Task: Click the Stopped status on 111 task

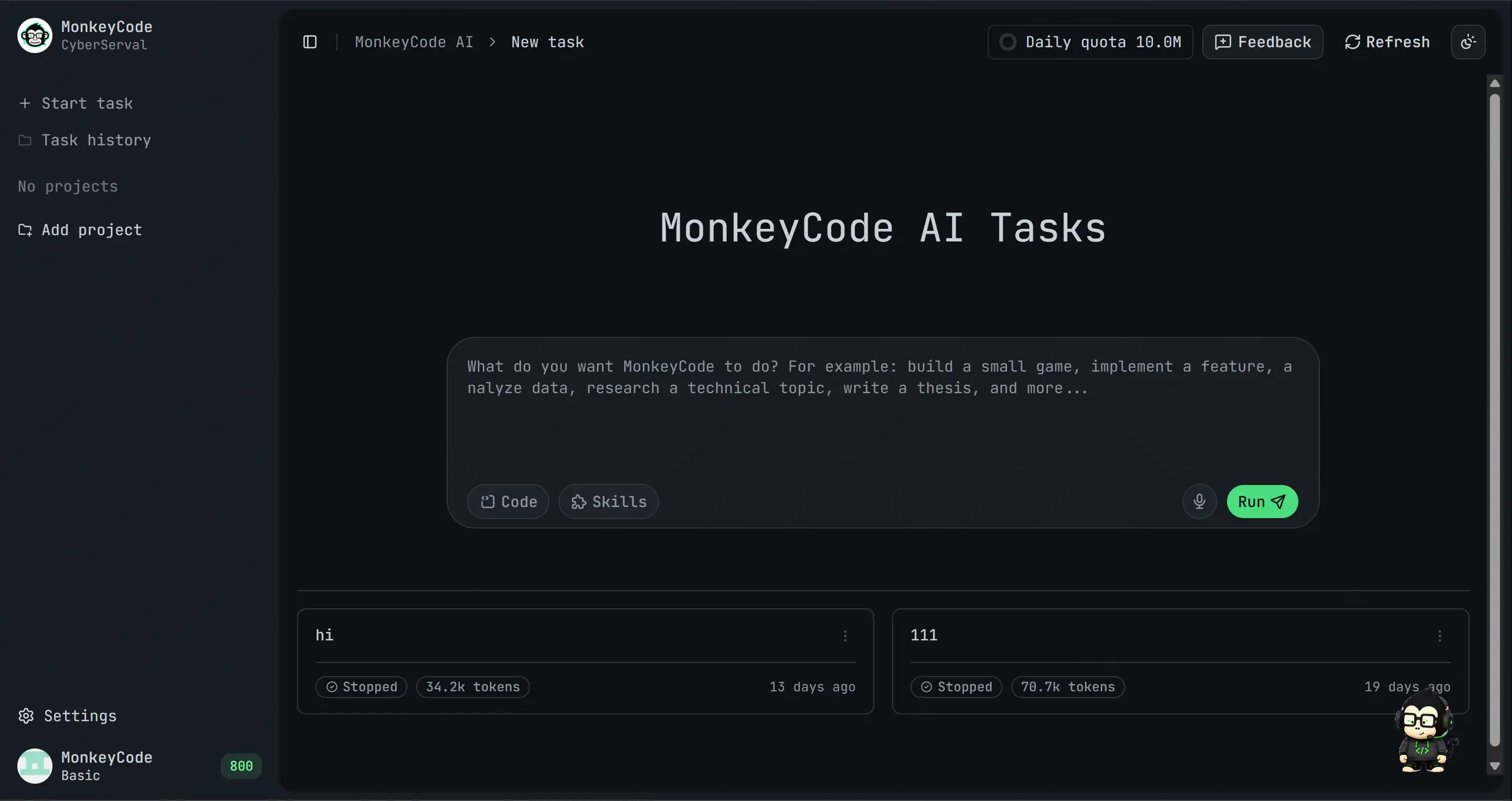Action: click(x=956, y=687)
